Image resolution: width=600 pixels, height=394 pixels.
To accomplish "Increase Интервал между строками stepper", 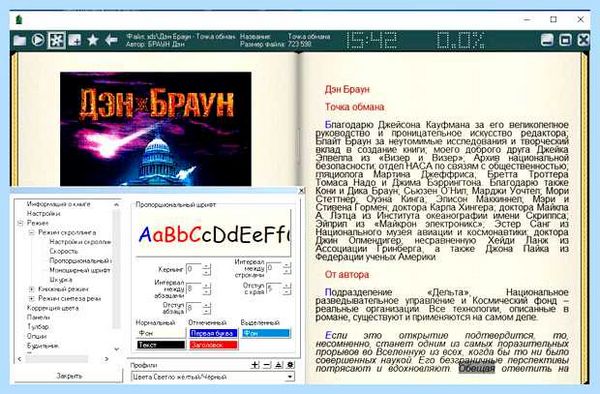I will (287, 265).
